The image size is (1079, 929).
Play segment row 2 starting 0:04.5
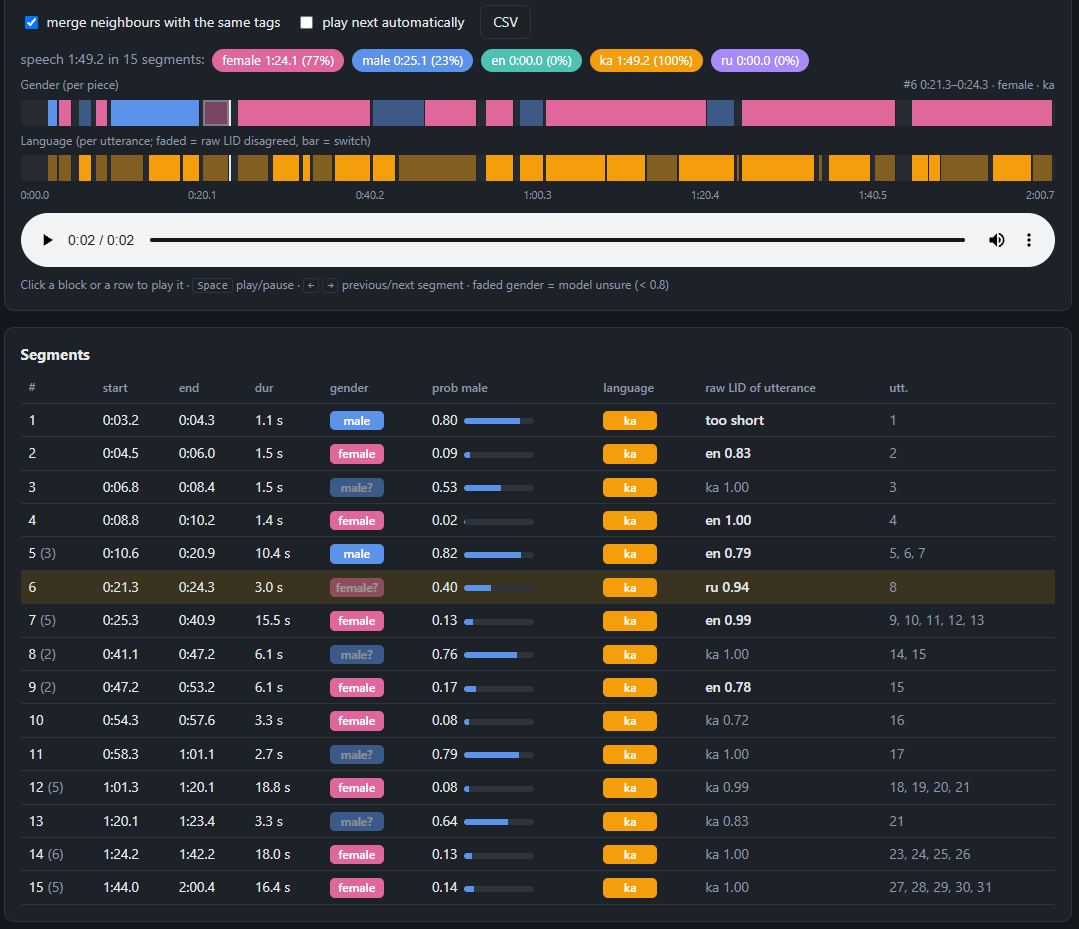click(537, 453)
